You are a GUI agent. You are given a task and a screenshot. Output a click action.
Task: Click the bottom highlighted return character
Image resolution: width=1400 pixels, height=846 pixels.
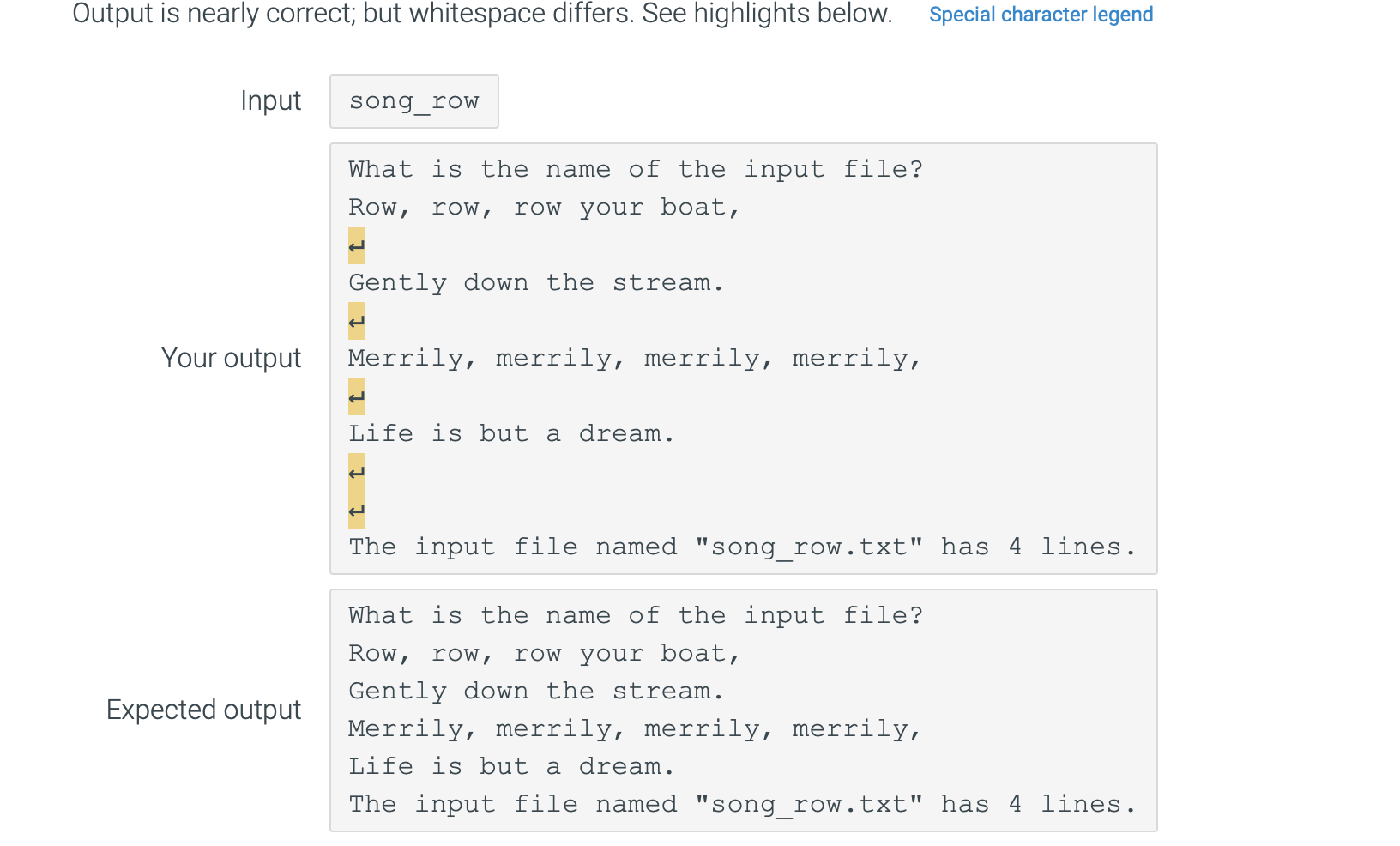[x=355, y=511]
